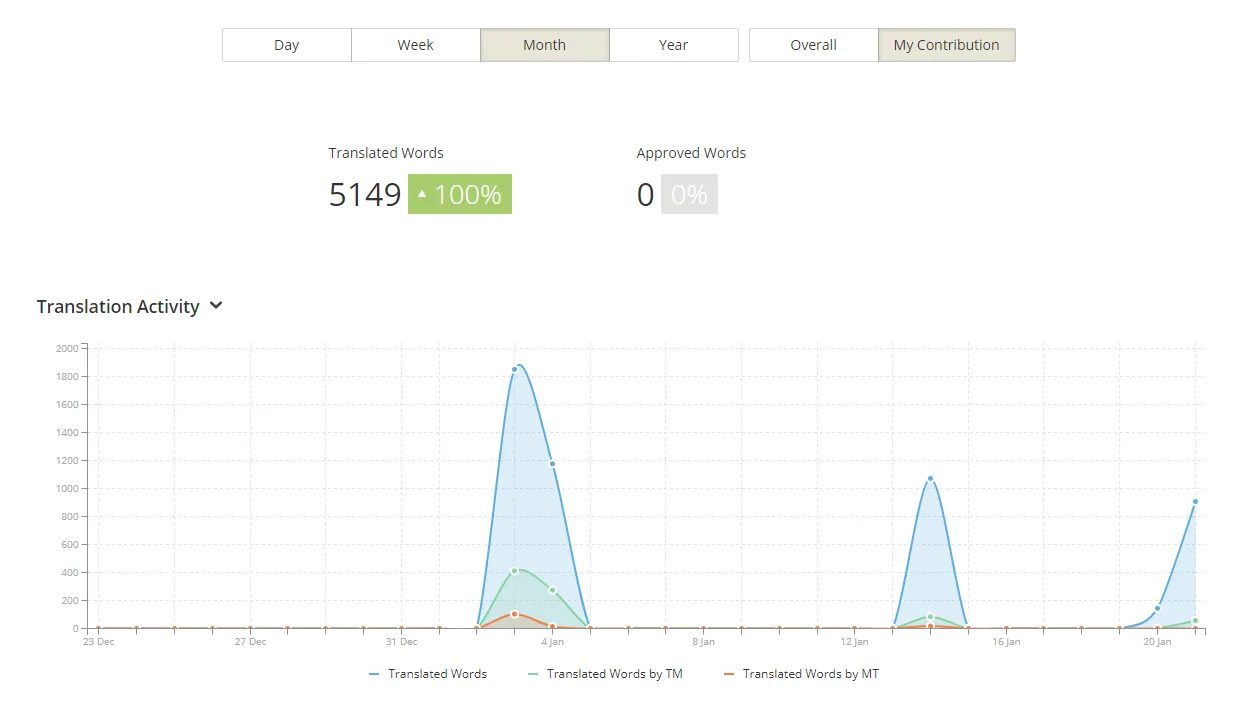Switch to the Day time range
Viewport: 1260px width, 715px height.
287,45
